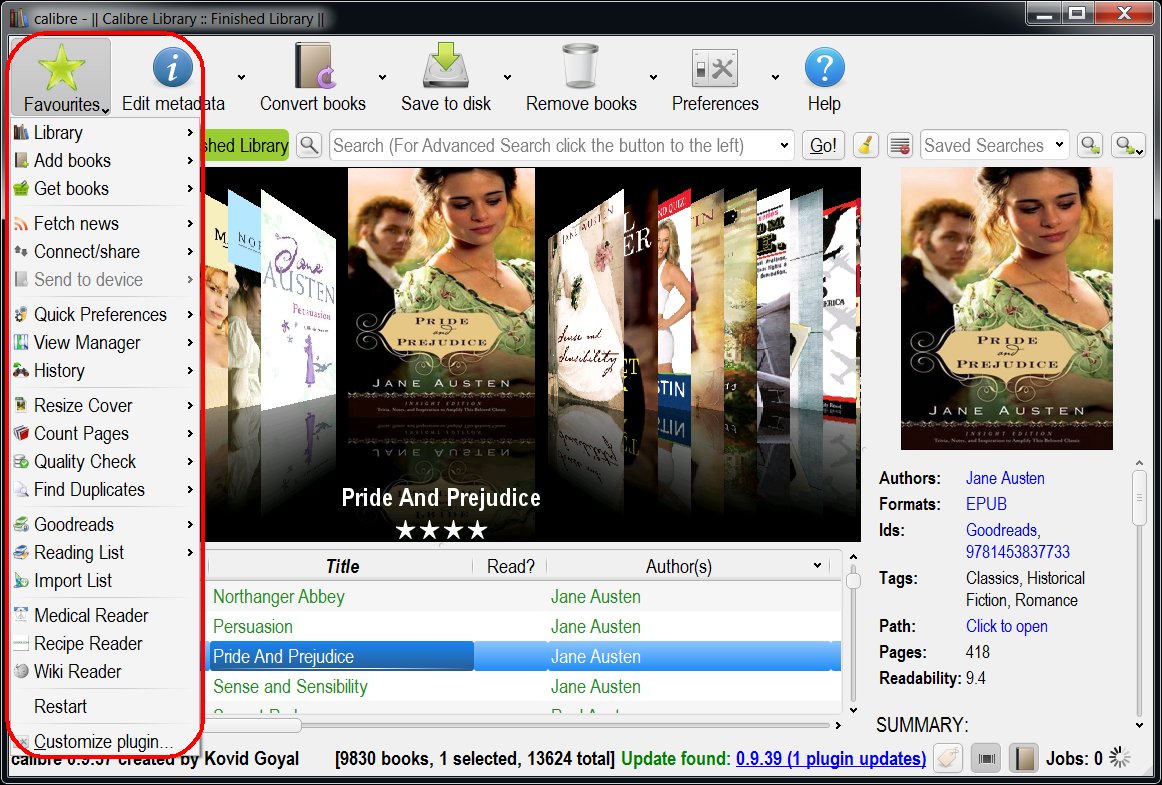Click the Jobs spinner indicator
The image size is (1162, 785).
coord(1120,758)
